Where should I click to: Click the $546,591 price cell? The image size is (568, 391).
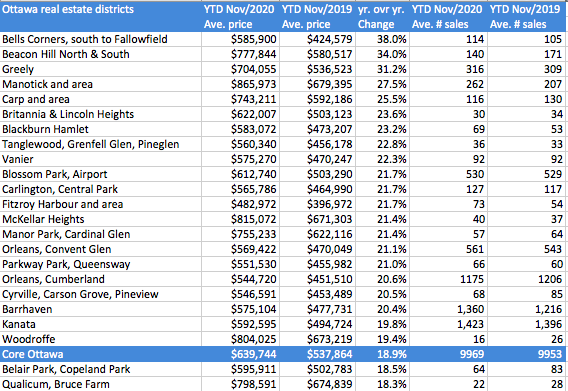click(x=241, y=294)
